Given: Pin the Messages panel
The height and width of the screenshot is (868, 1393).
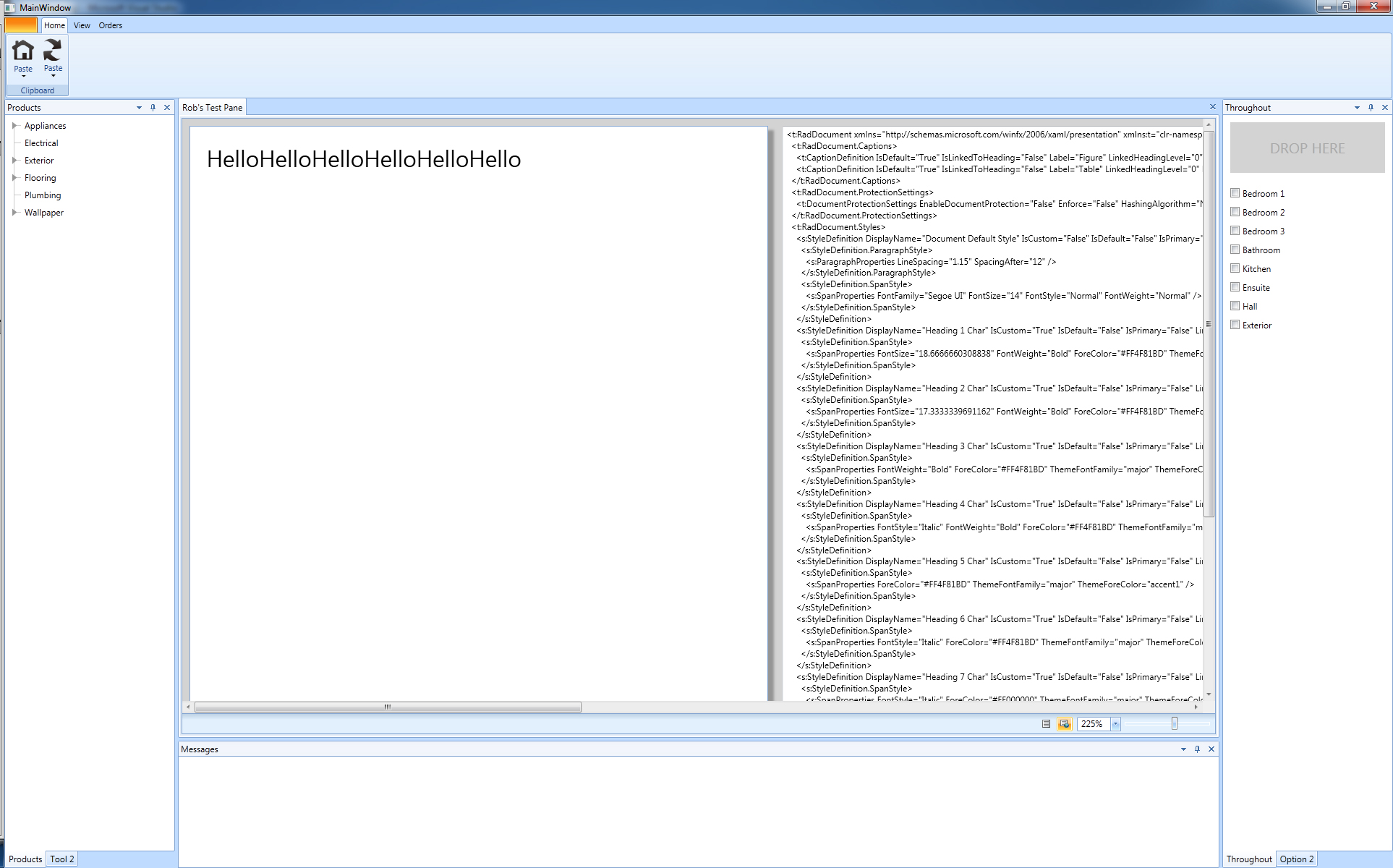Looking at the screenshot, I should click(1197, 749).
